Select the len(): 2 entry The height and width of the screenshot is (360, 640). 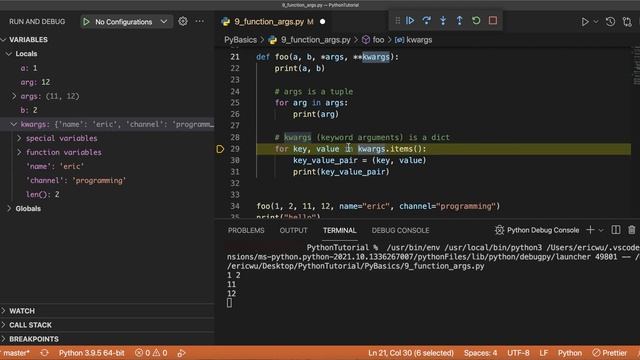pyautogui.click(x=42, y=194)
